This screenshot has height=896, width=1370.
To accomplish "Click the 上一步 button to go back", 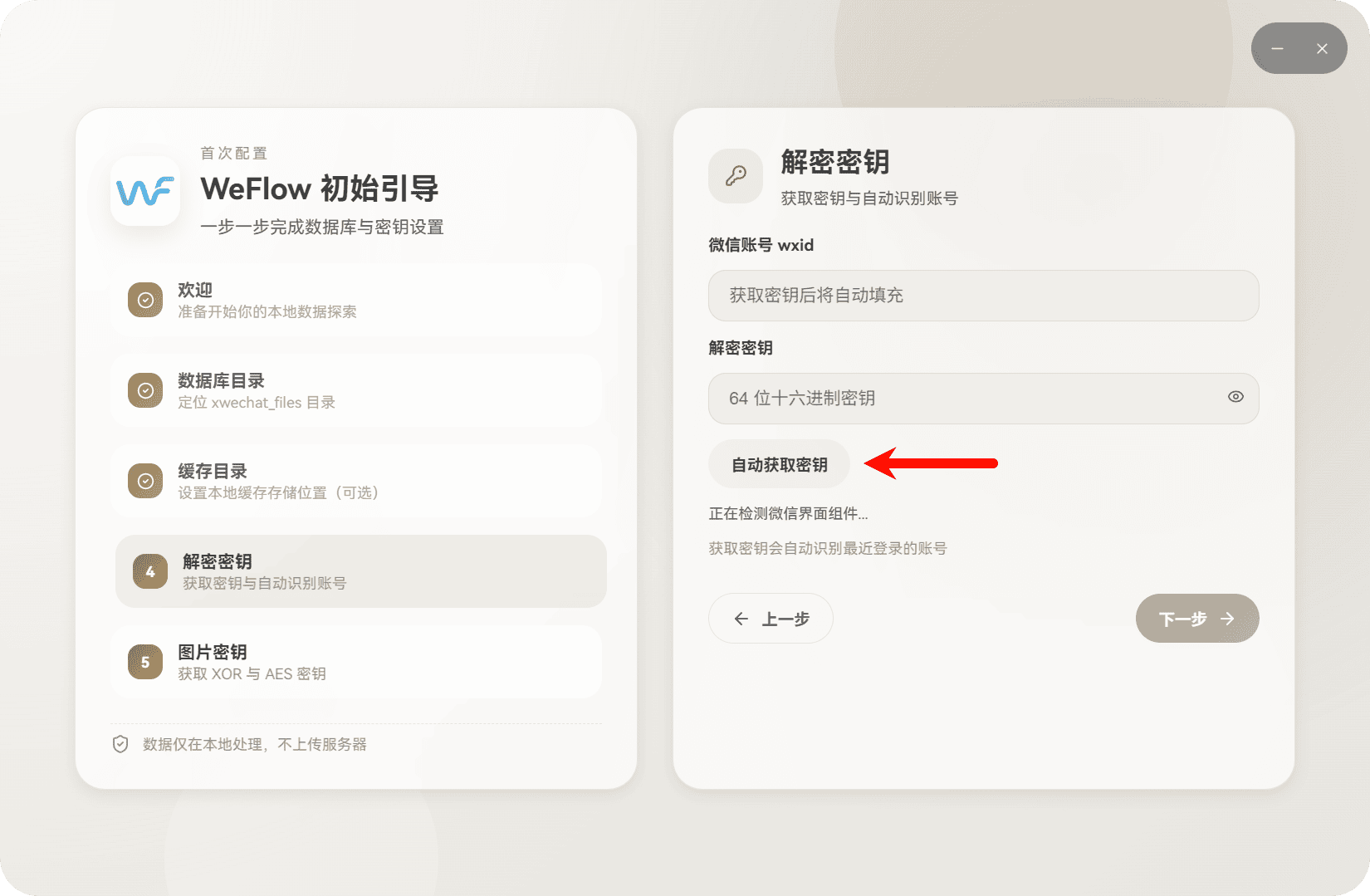I will pyautogui.click(x=771, y=619).
